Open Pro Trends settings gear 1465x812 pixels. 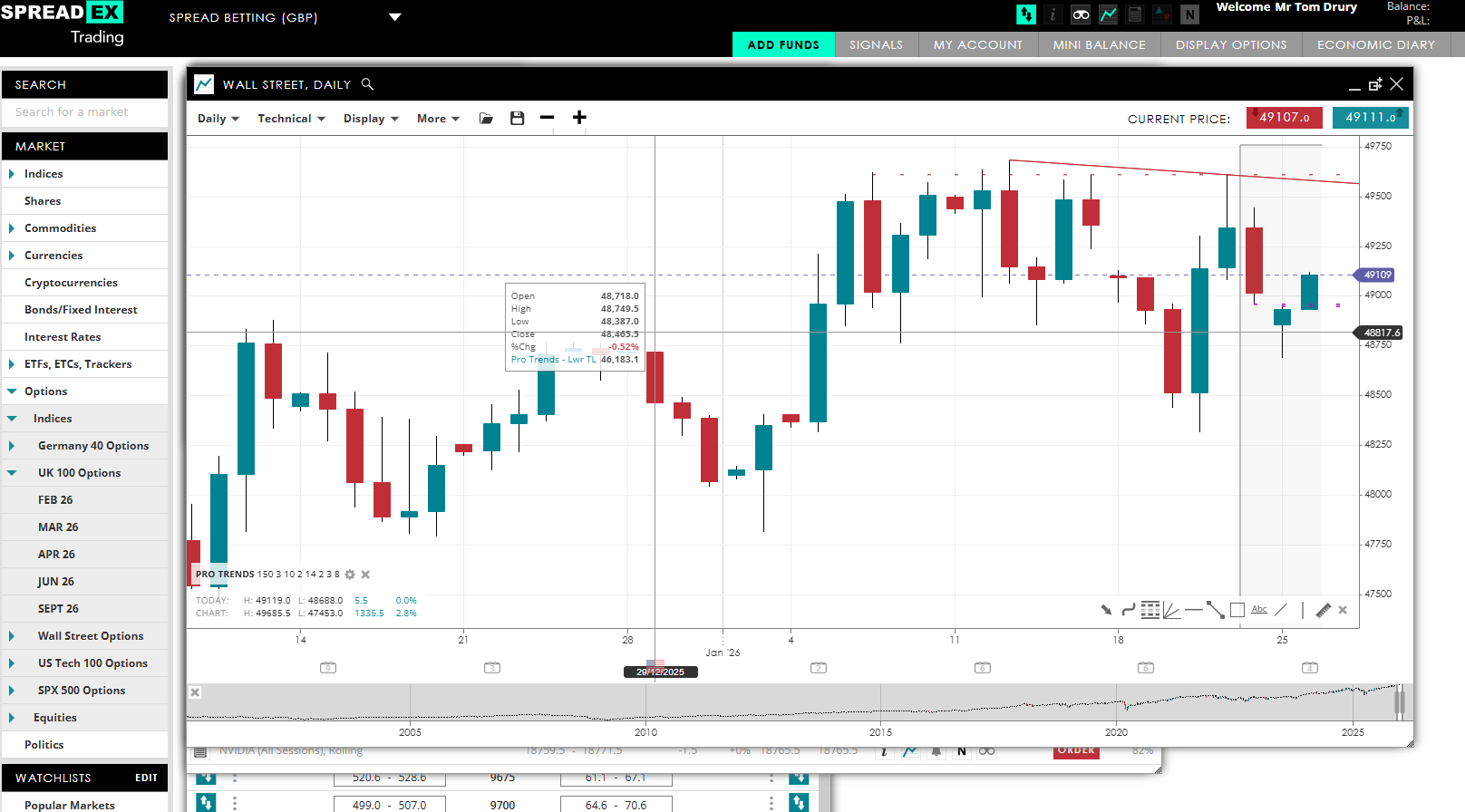pyautogui.click(x=350, y=575)
